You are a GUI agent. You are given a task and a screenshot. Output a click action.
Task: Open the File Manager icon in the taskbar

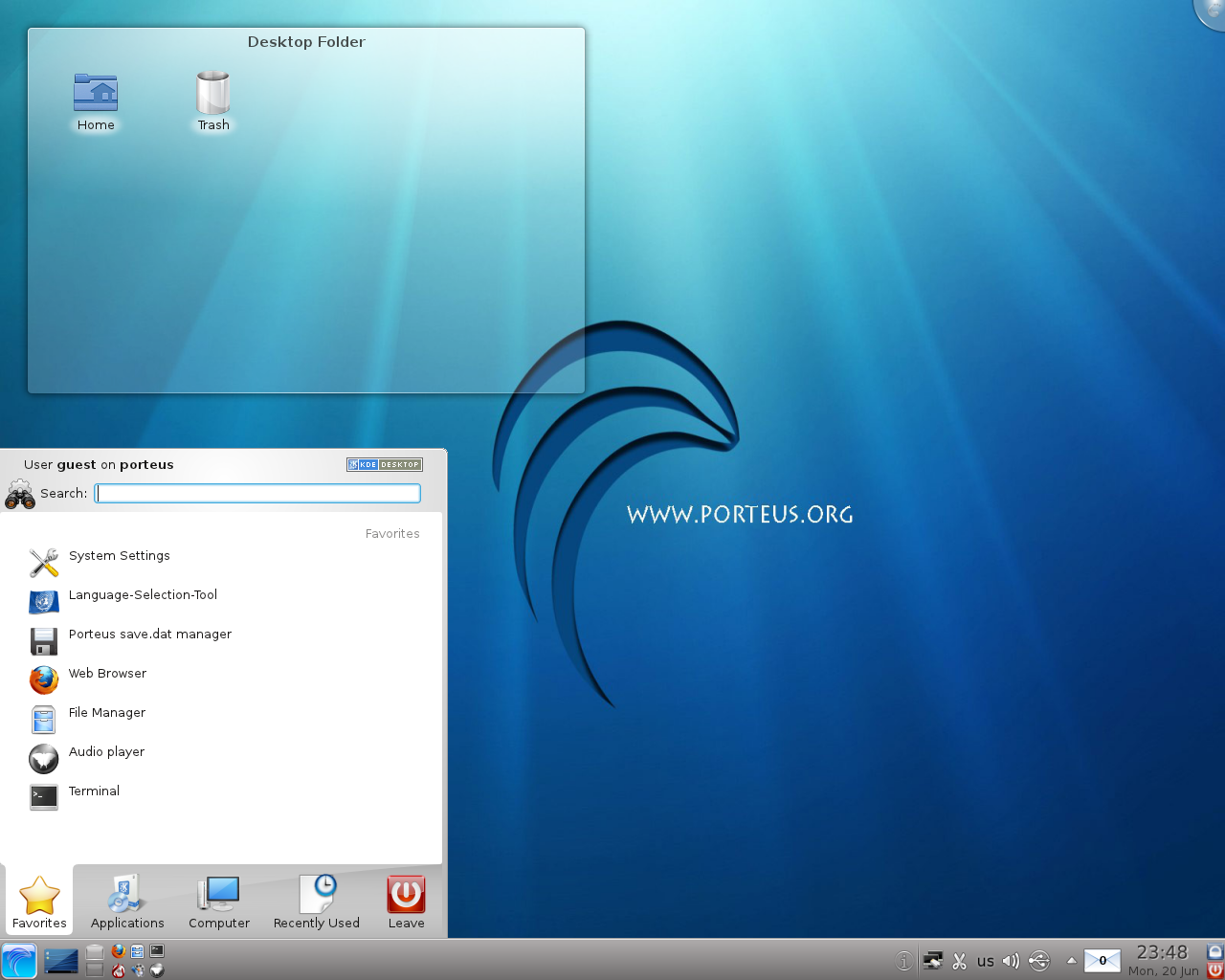[x=138, y=950]
